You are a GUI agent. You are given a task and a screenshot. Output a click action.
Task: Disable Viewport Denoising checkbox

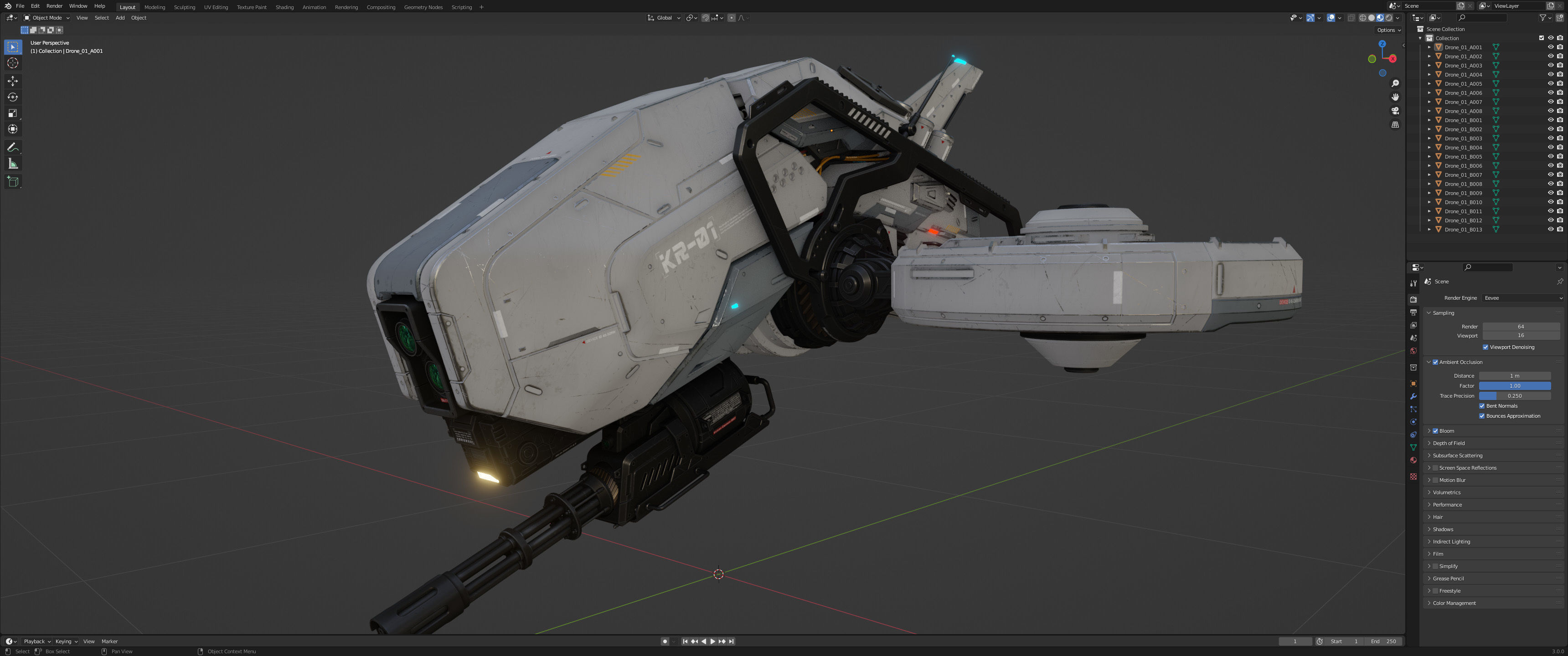tap(1485, 347)
